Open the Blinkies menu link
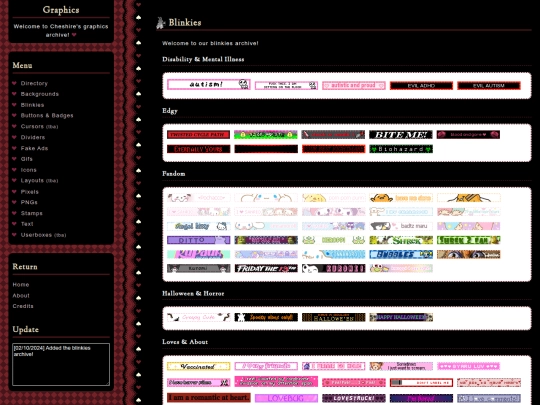The image size is (540, 405). [32, 105]
